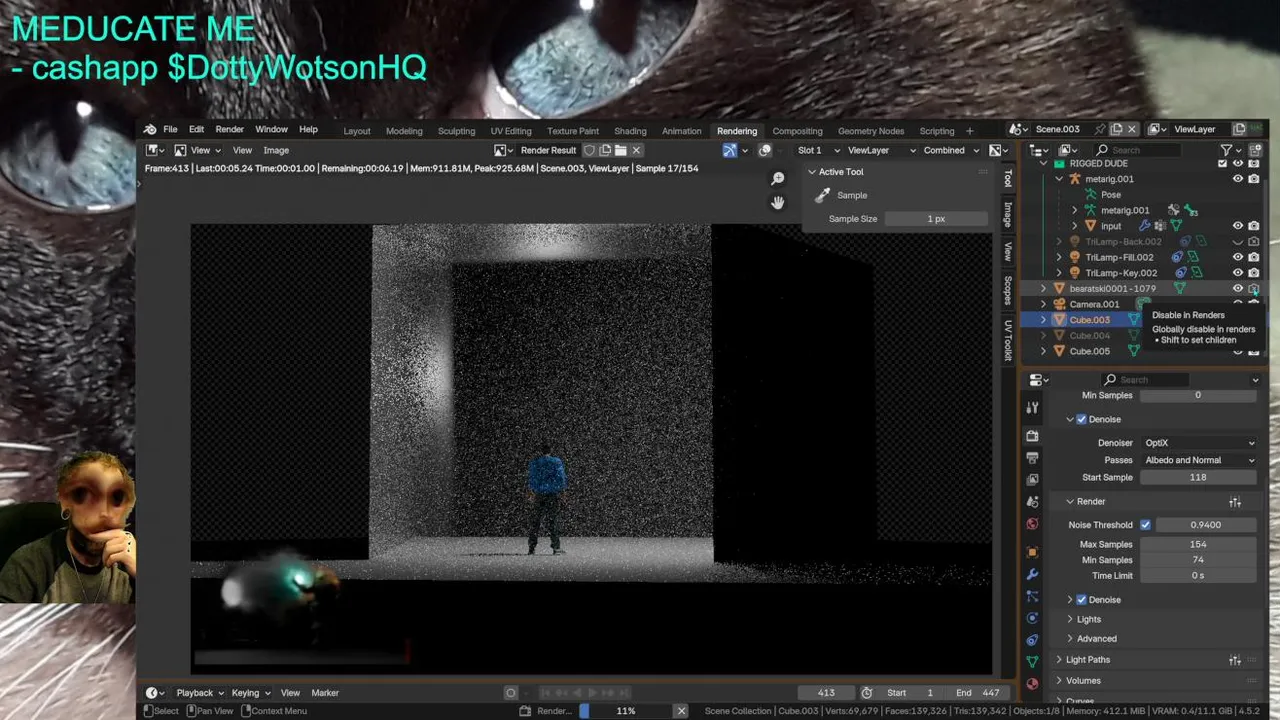This screenshot has height=720, width=1280.
Task: Click the Marker menu in timeline
Action: point(325,693)
